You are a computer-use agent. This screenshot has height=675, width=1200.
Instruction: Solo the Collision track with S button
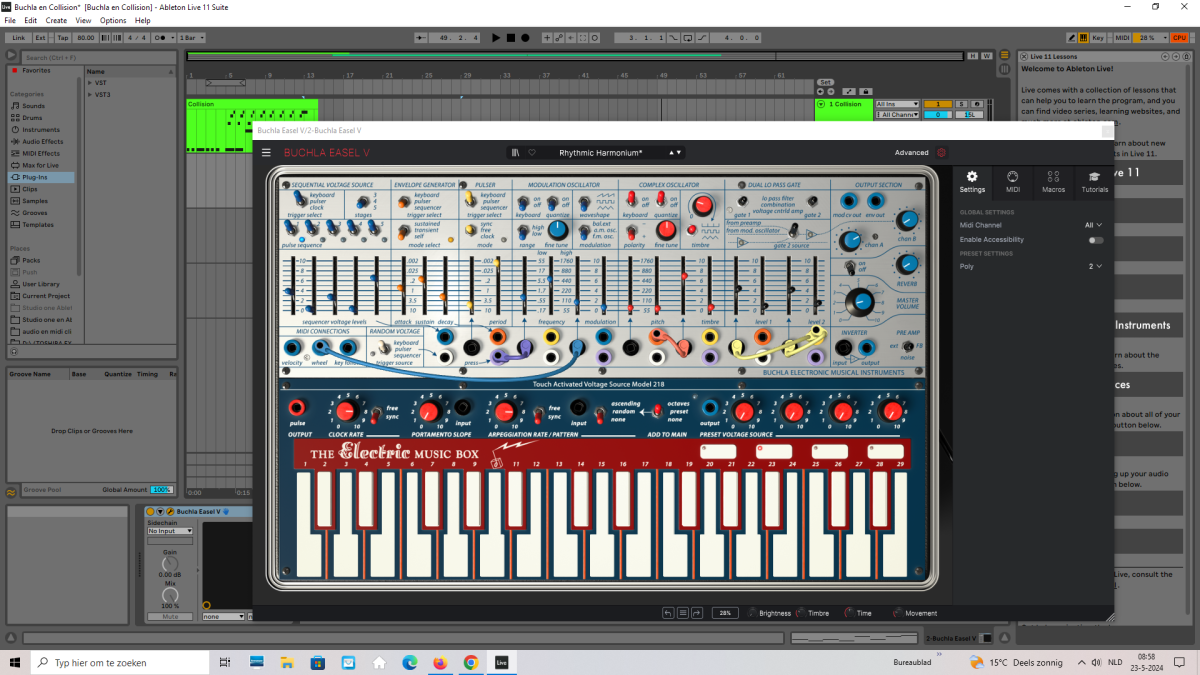click(x=961, y=104)
